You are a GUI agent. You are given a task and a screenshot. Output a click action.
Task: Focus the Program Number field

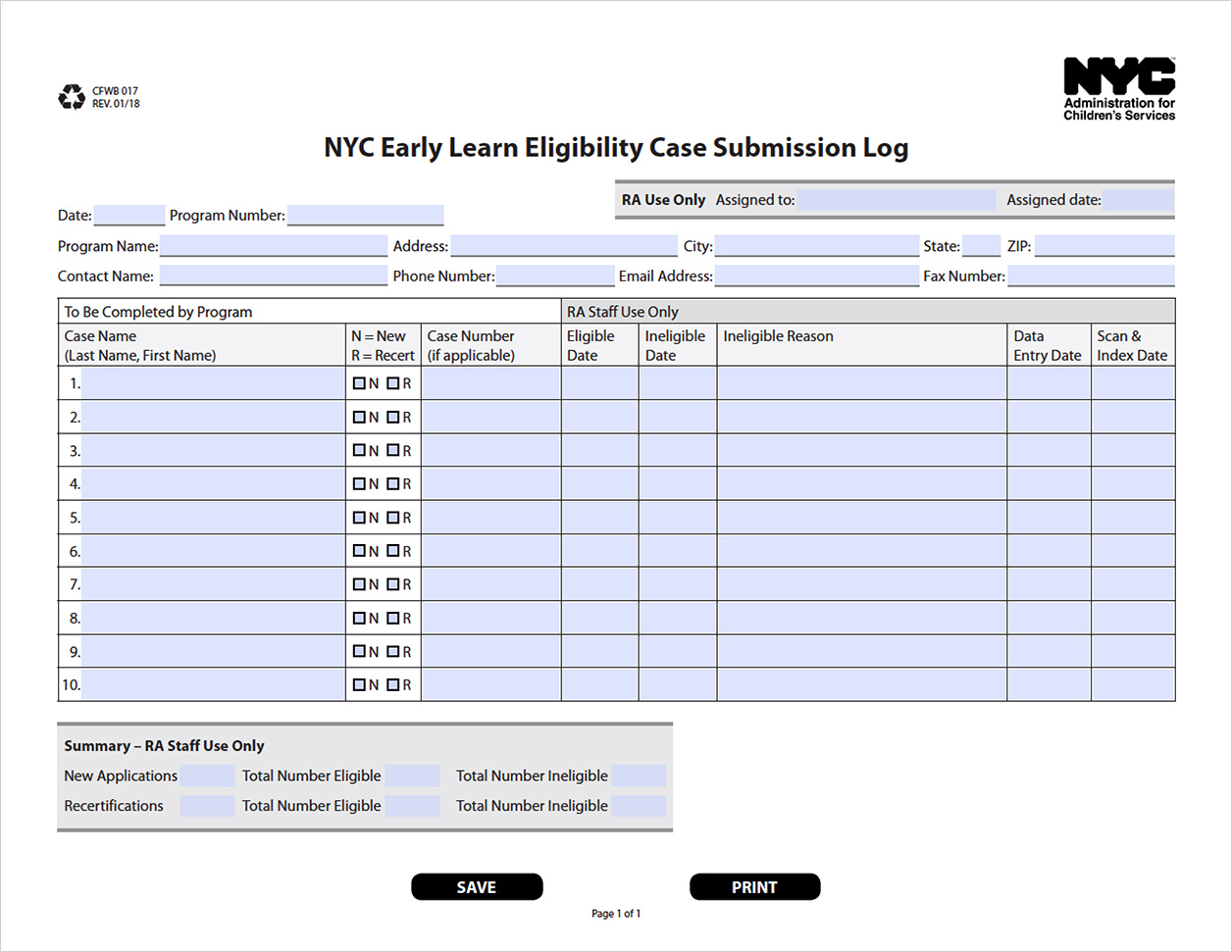pos(365,216)
